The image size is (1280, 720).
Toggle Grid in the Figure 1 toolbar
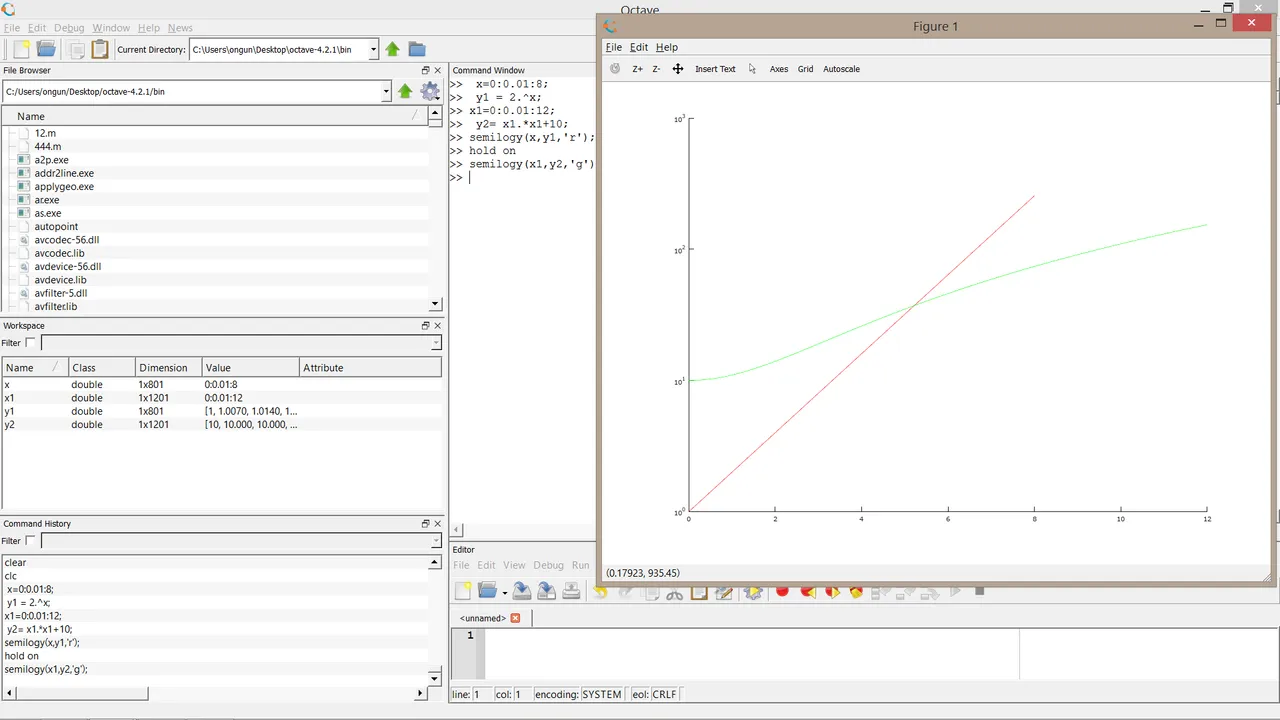click(805, 69)
